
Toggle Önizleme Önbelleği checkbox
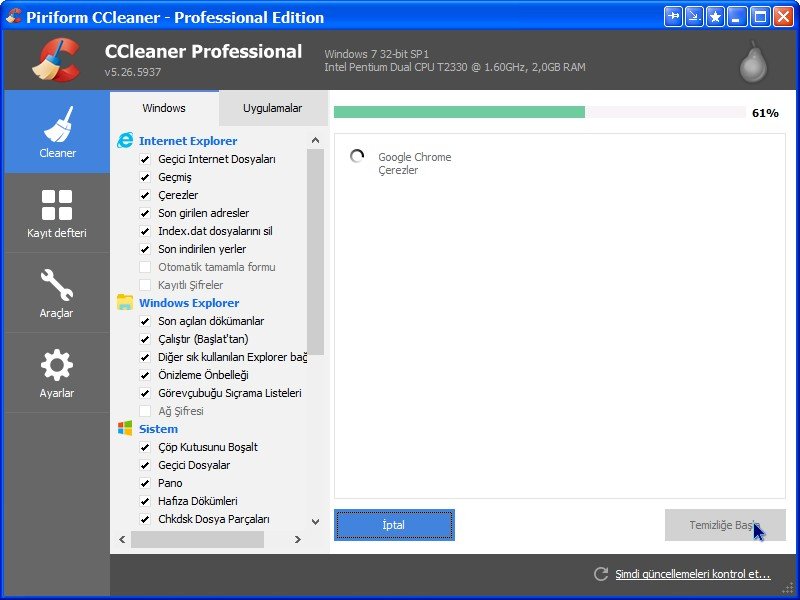pos(145,375)
